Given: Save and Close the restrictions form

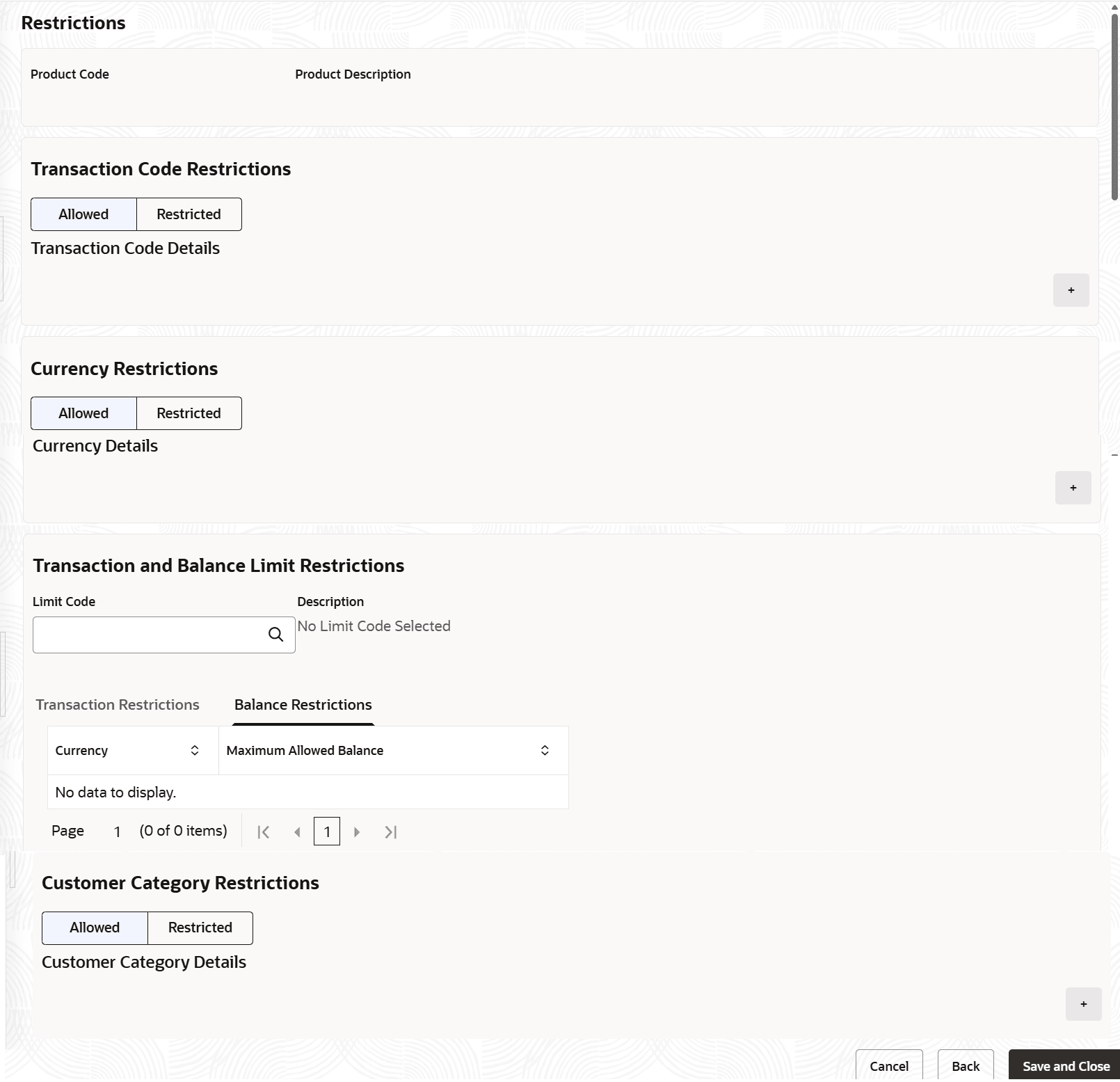Looking at the screenshot, I should point(1066,1065).
